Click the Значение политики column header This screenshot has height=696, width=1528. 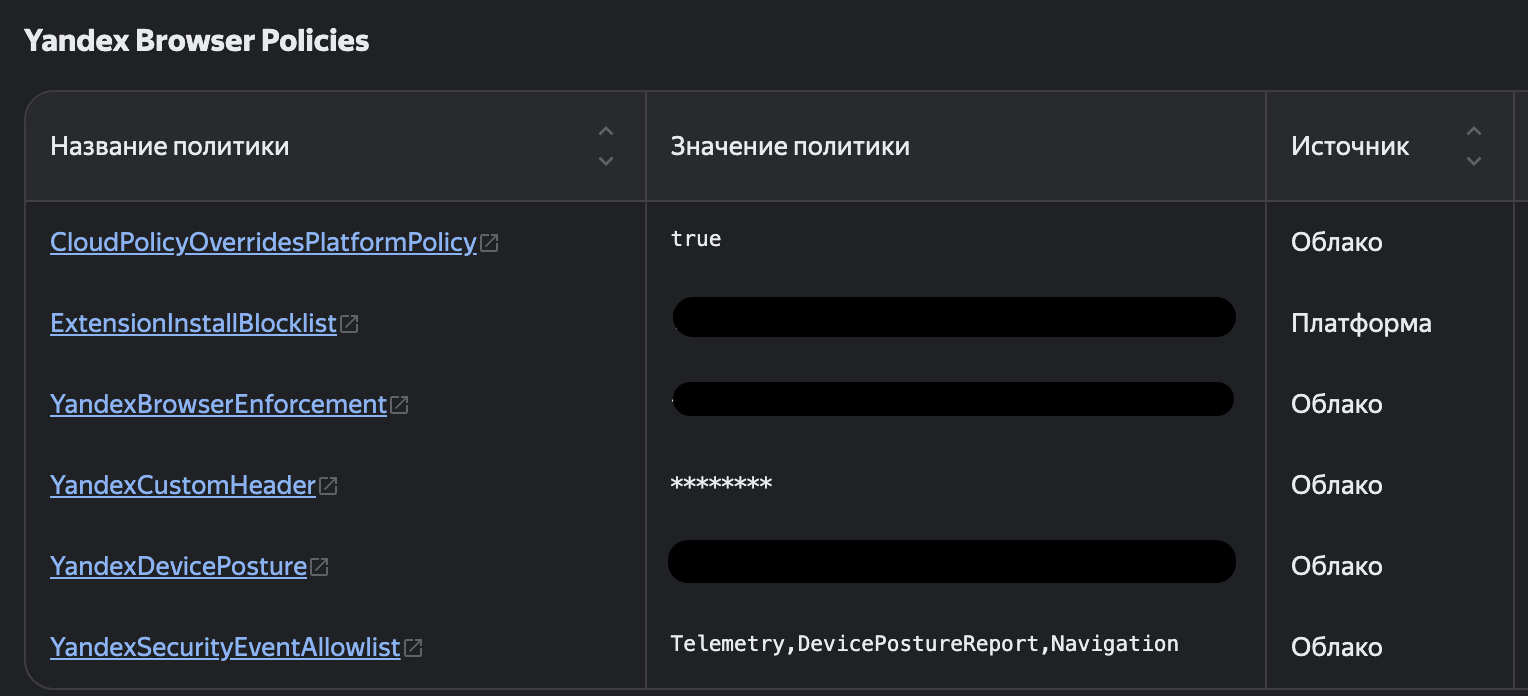790,146
